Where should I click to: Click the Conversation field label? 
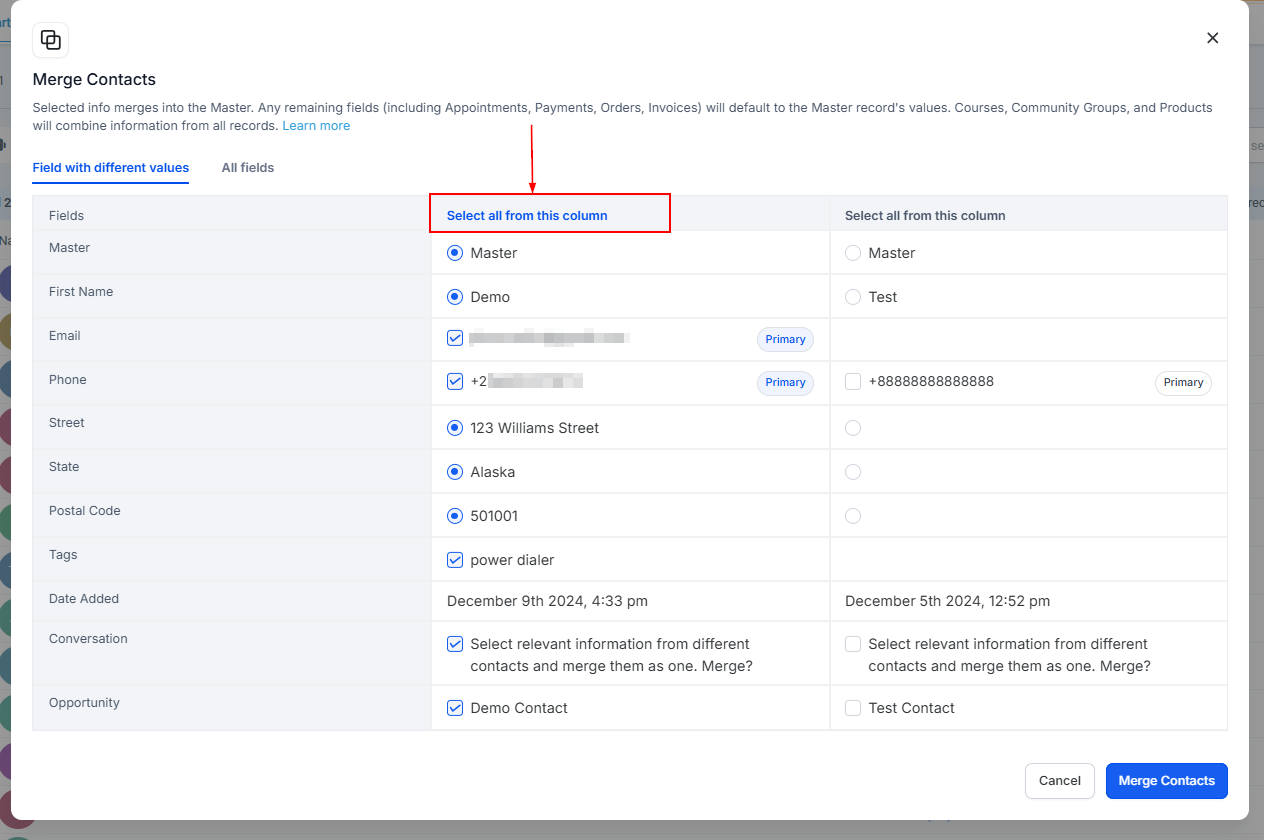point(88,639)
